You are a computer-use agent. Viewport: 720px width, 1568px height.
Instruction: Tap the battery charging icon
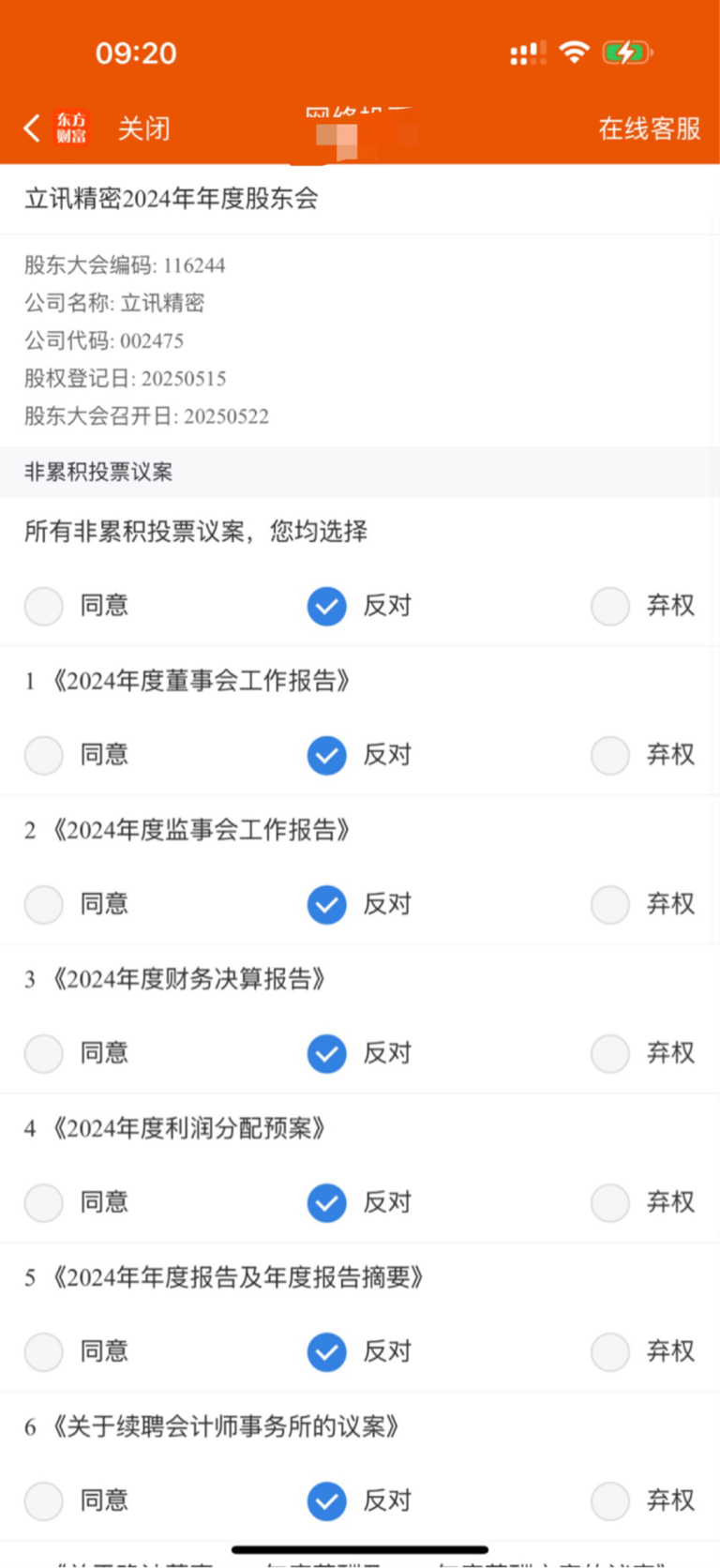(x=627, y=53)
